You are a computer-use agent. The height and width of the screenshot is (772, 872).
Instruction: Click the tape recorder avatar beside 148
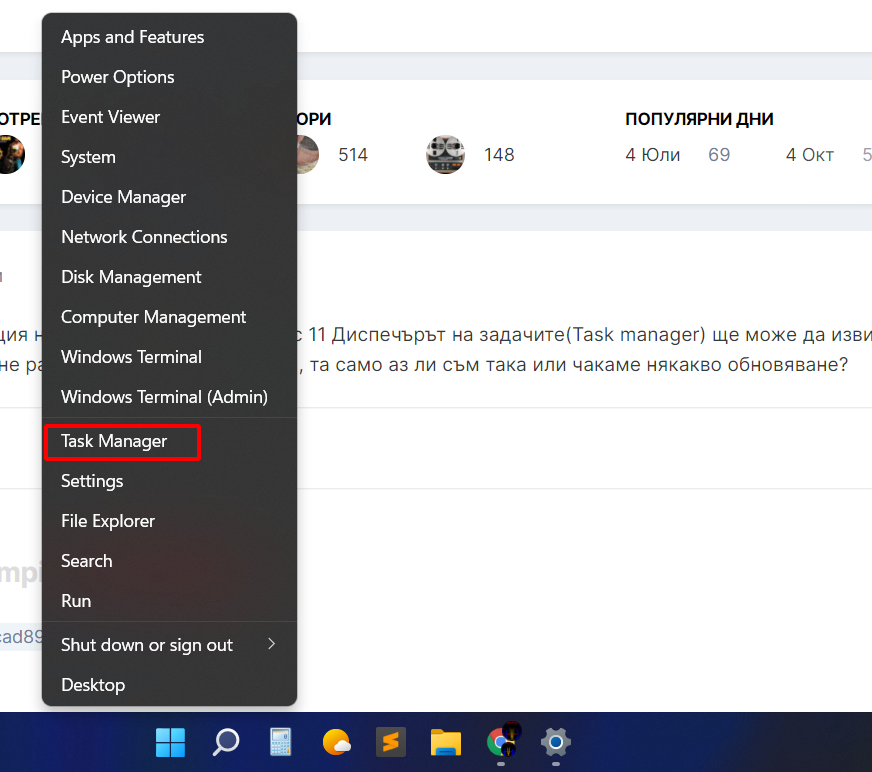tap(445, 154)
